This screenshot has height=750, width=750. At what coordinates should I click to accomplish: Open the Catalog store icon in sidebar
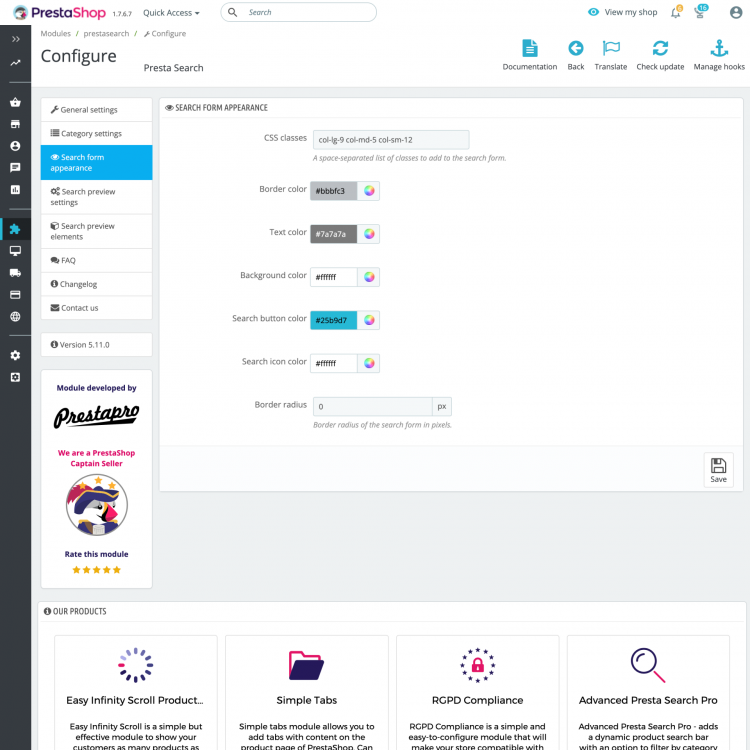(15, 124)
